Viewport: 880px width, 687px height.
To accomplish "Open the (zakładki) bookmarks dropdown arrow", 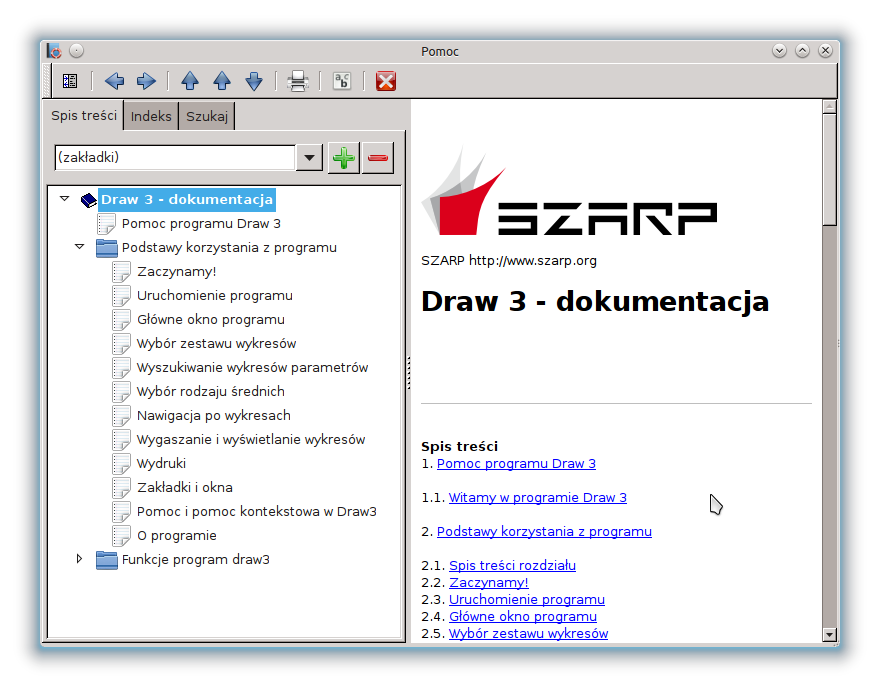I will [x=309, y=158].
